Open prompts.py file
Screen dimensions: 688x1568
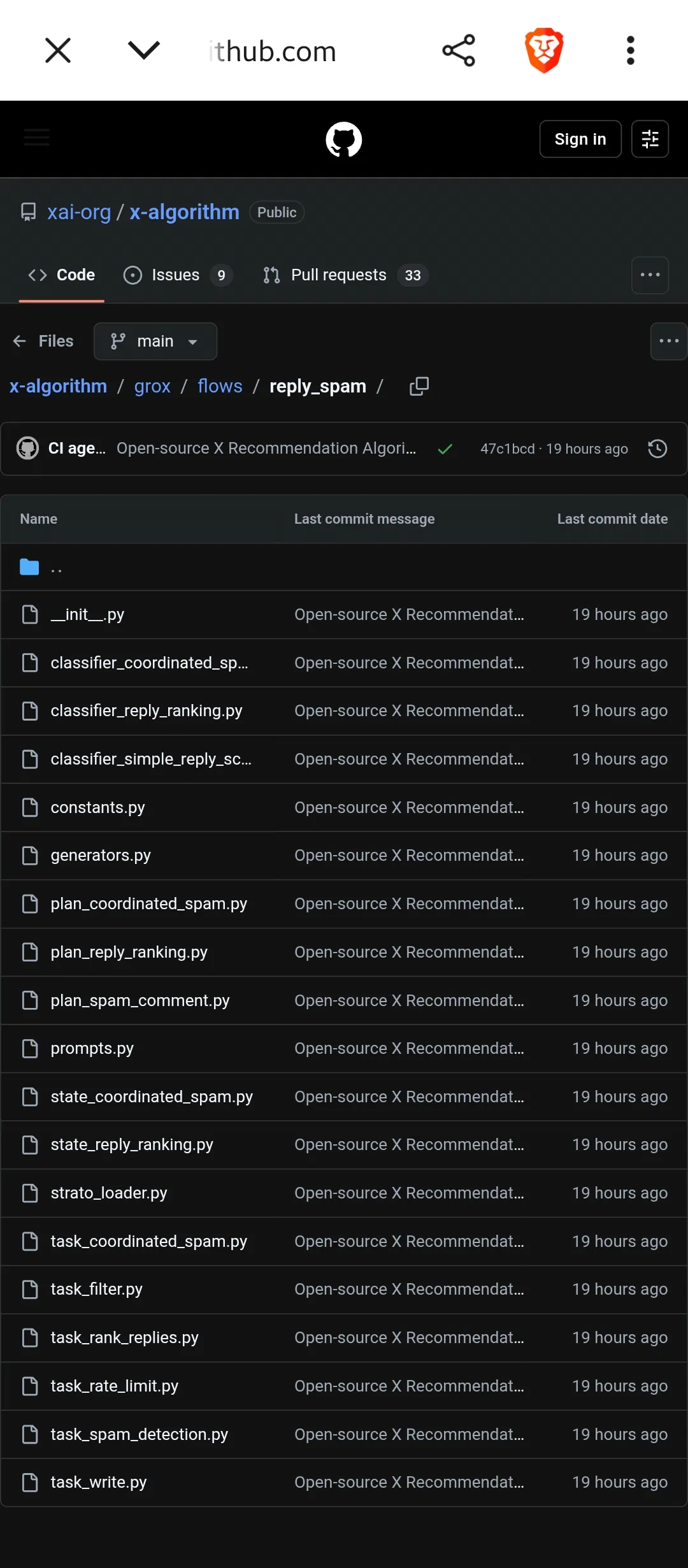[x=92, y=1049]
